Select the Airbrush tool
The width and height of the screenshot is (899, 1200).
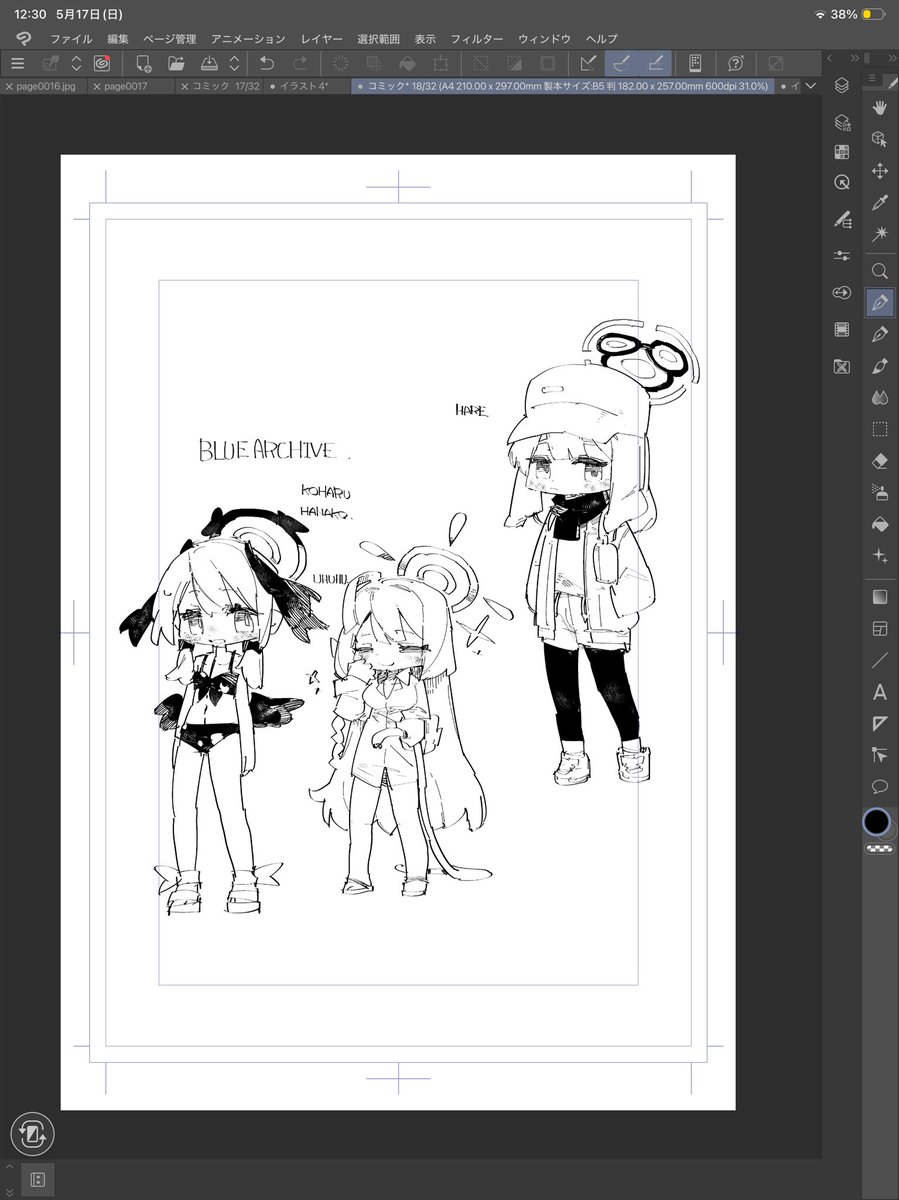coord(880,492)
